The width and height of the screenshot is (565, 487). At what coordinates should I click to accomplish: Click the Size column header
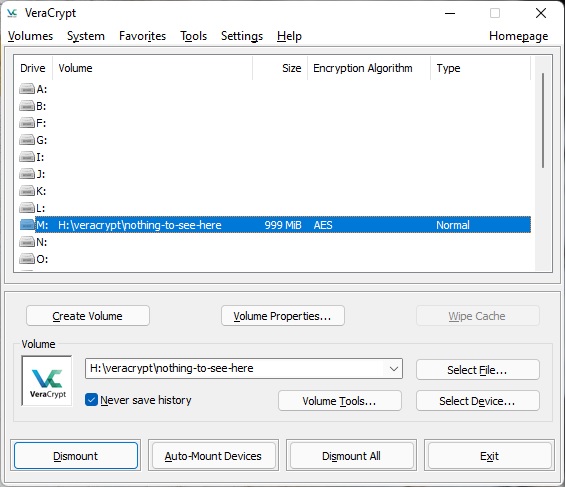click(x=280, y=68)
